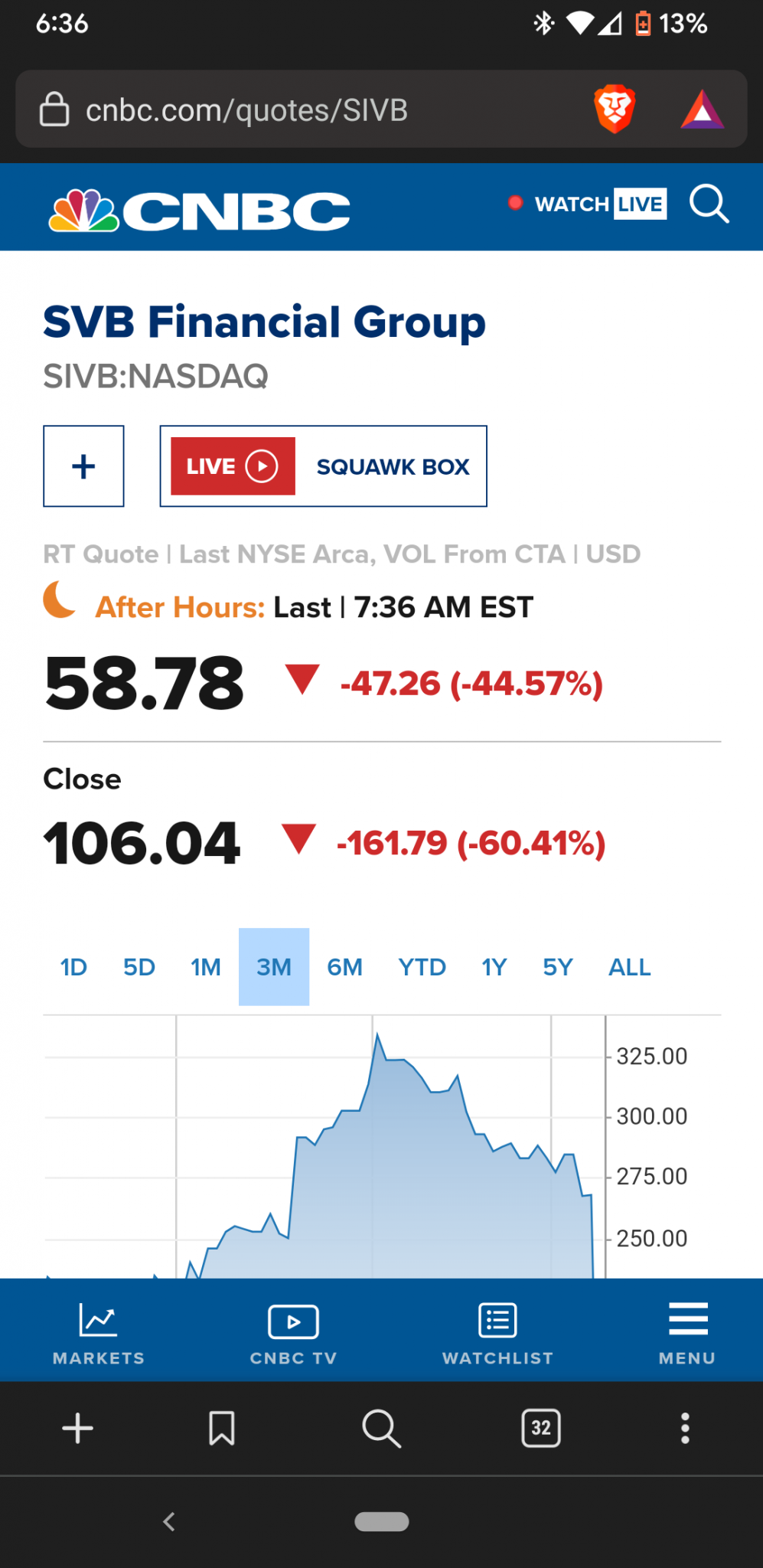This screenshot has width=763, height=1568.
Task: Open Markets in the bottom navigation
Action: pyautogui.click(x=99, y=1334)
